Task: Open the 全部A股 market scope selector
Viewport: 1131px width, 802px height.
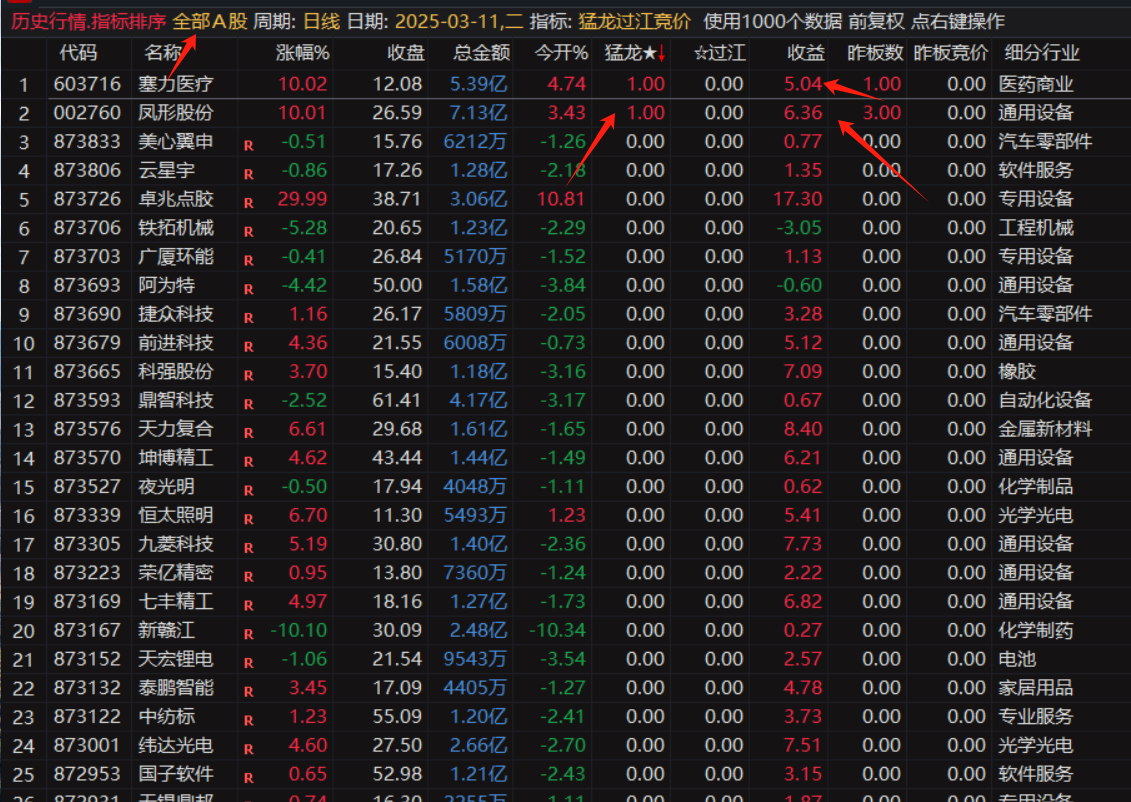Action: point(209,21)
